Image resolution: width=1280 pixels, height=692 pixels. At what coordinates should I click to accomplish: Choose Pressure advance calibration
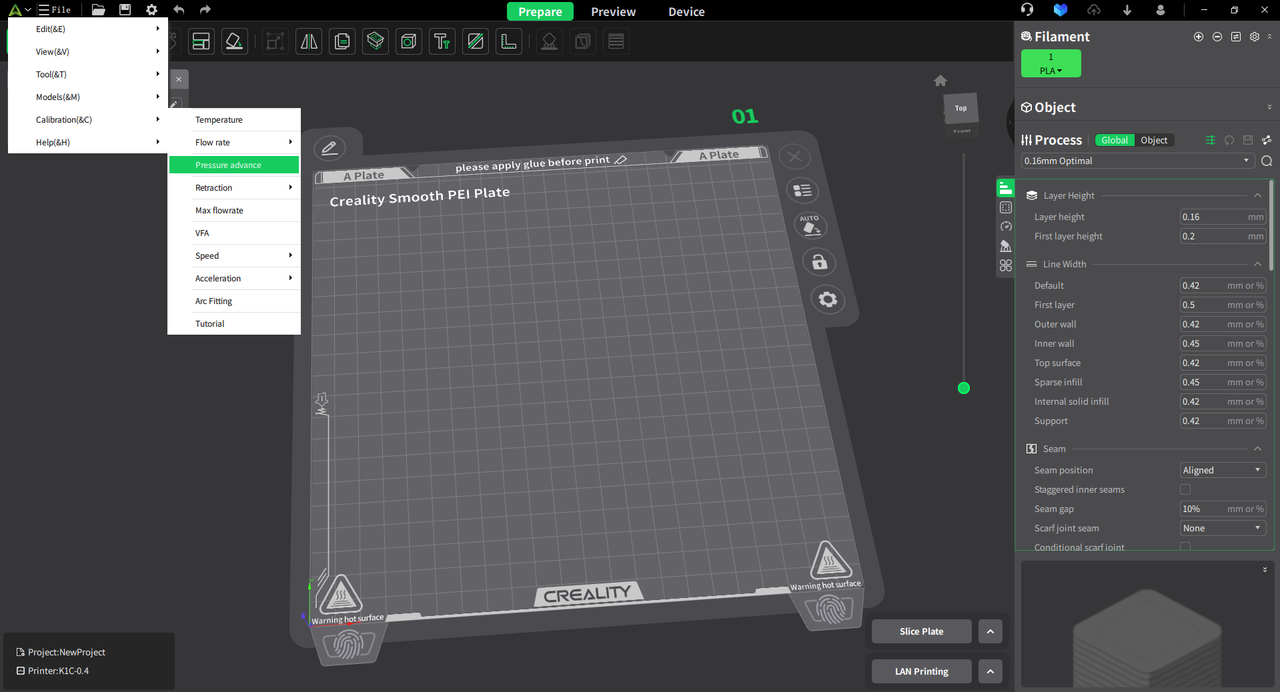(x=234, y=165)
